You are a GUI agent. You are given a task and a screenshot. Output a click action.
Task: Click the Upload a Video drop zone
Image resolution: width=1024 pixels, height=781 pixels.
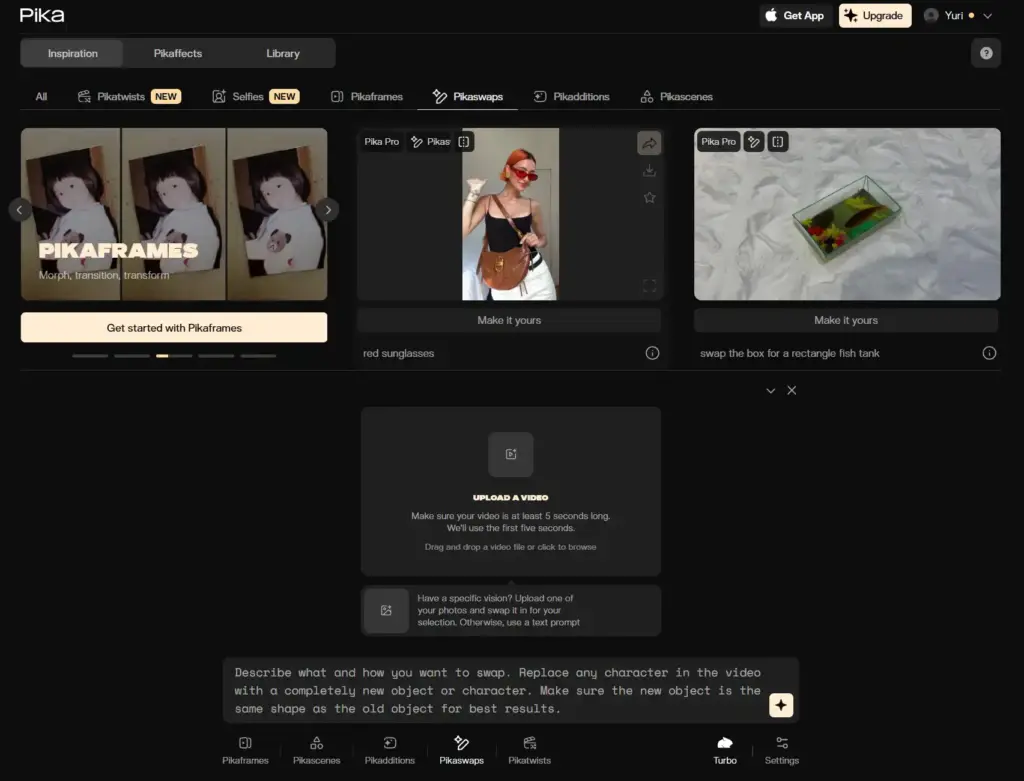pyautogui.click(x=511, y=491)
